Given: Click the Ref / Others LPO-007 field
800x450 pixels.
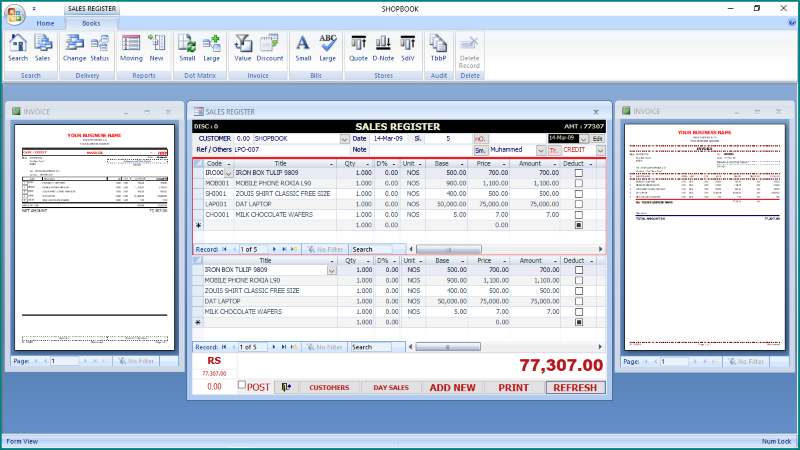Looking at the screenshot, I should click(x=290, y=150).
